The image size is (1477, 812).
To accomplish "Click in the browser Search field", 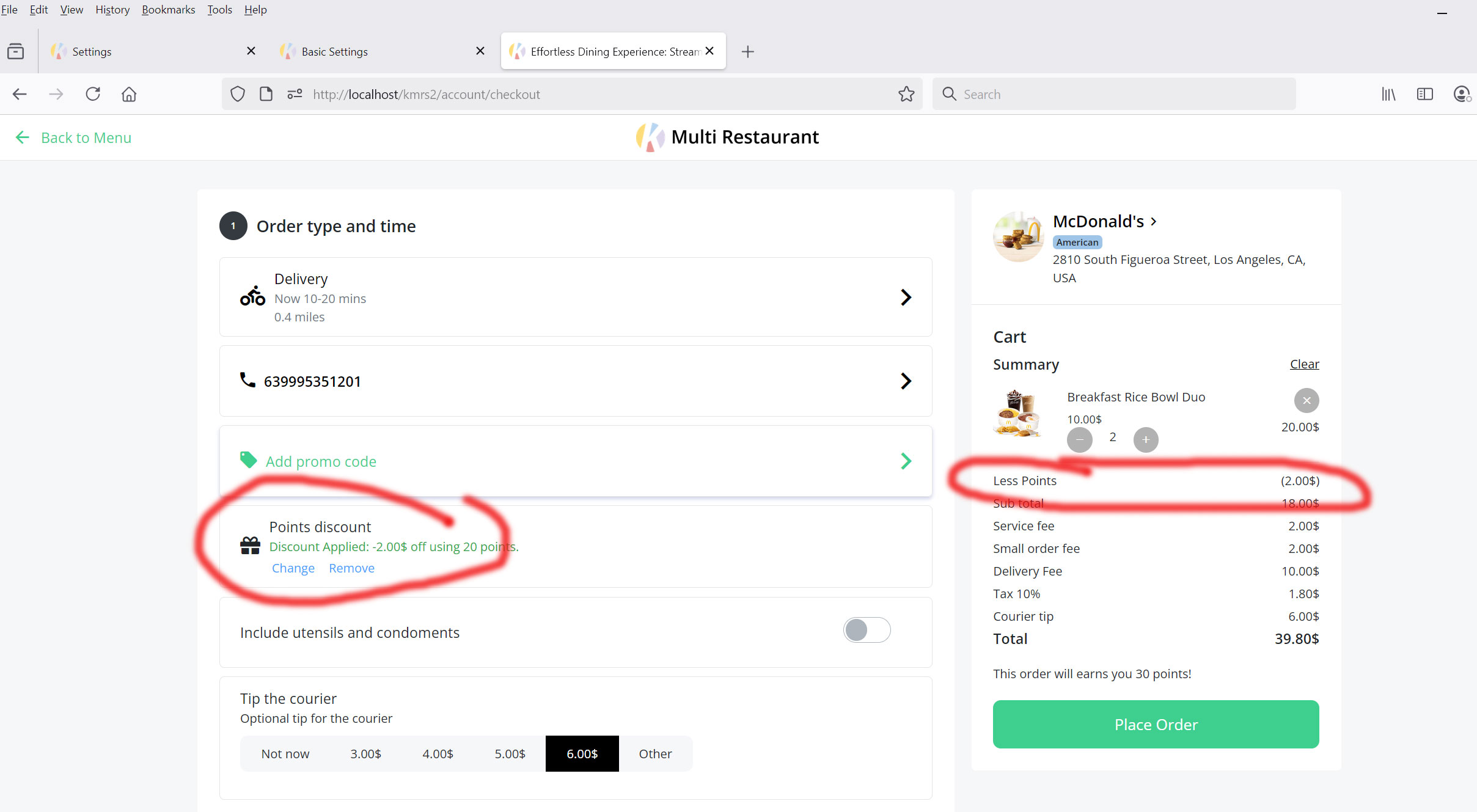I will pyautogui.click(x=1114, y=94).
